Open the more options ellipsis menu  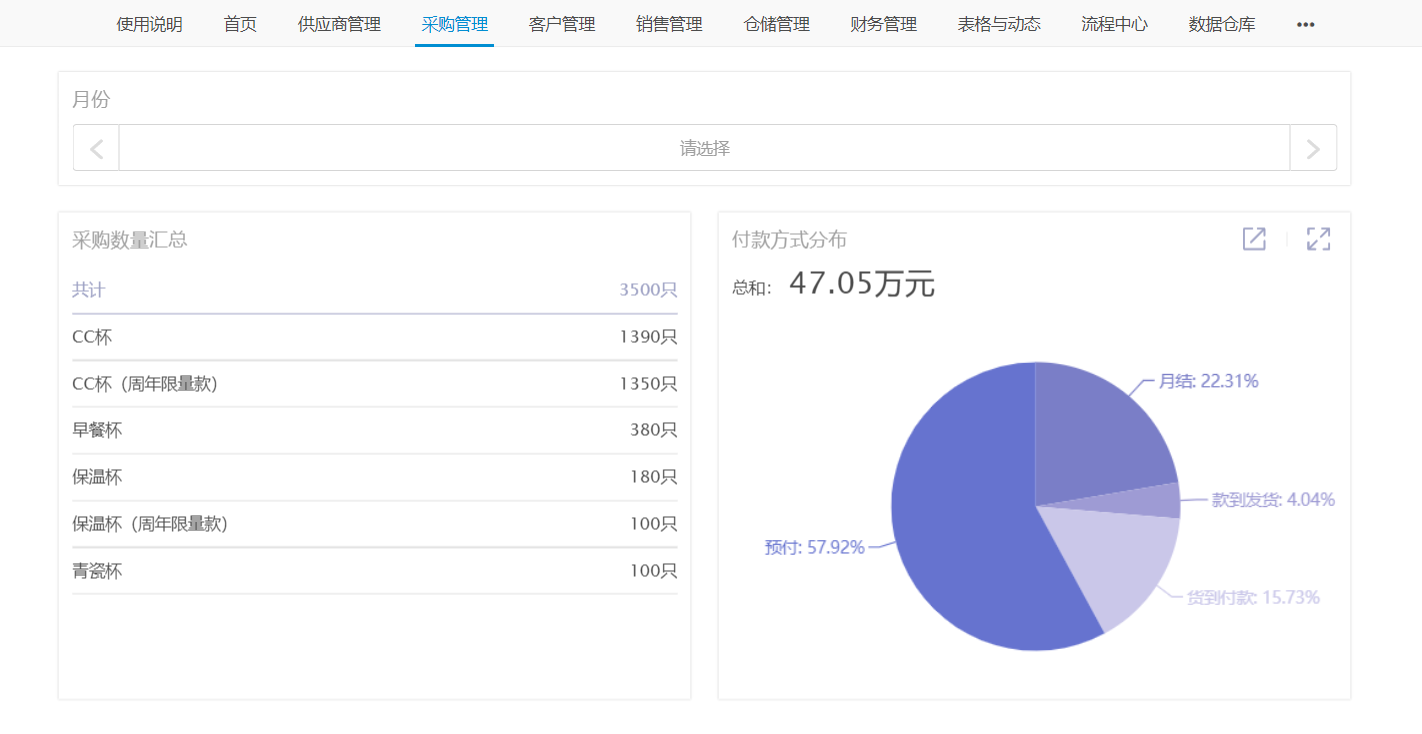[1305, 25]
